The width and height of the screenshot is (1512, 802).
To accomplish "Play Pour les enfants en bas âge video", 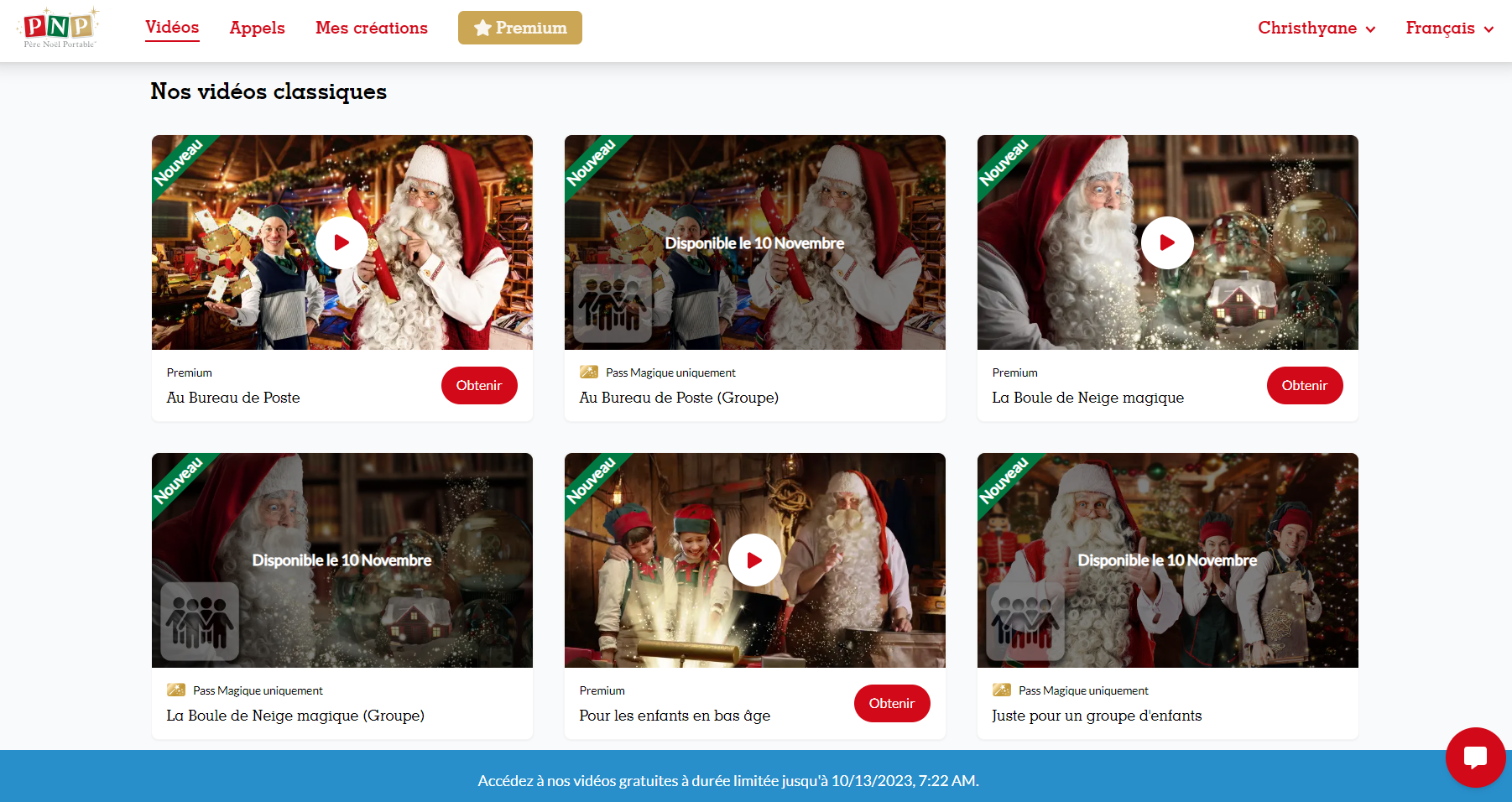I will point(754,560).
